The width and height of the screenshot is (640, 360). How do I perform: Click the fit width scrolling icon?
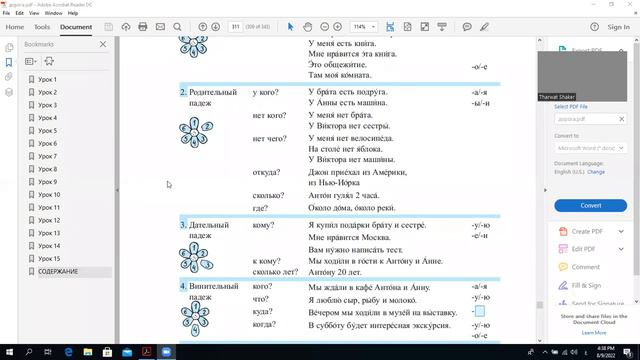pyautogui.click(x=390, y=27)
